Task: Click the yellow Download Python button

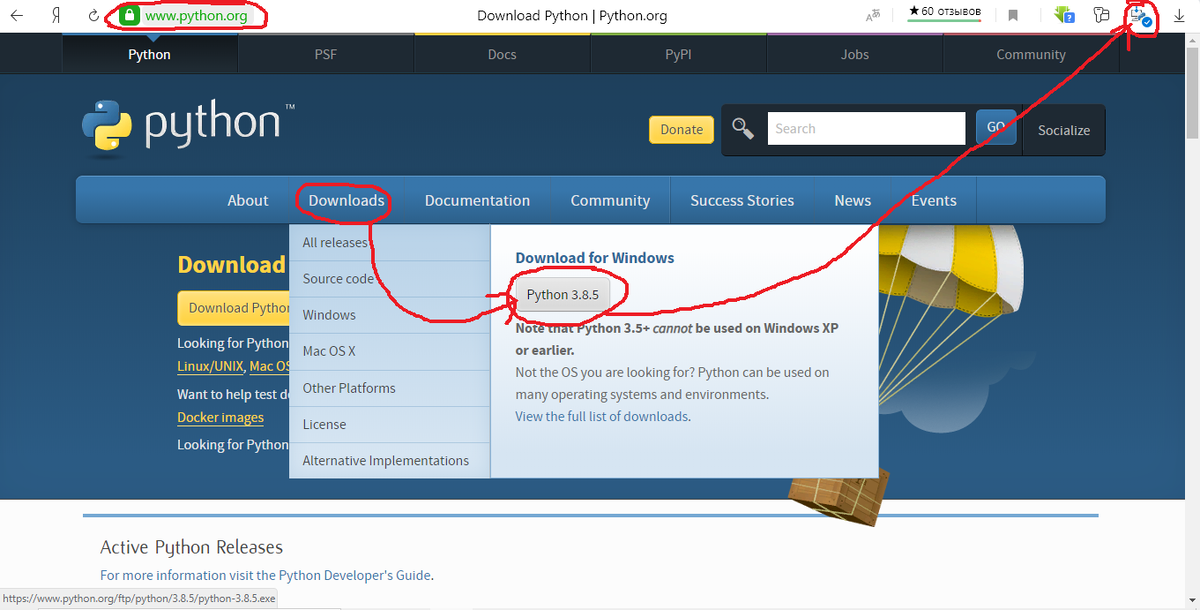Action: (x=234, y=308)
